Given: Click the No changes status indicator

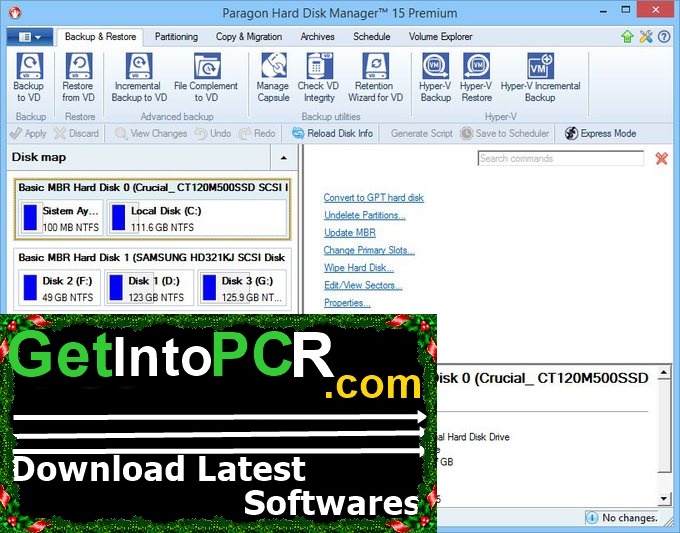Looking at the screenshot, I should click(622, 518).
